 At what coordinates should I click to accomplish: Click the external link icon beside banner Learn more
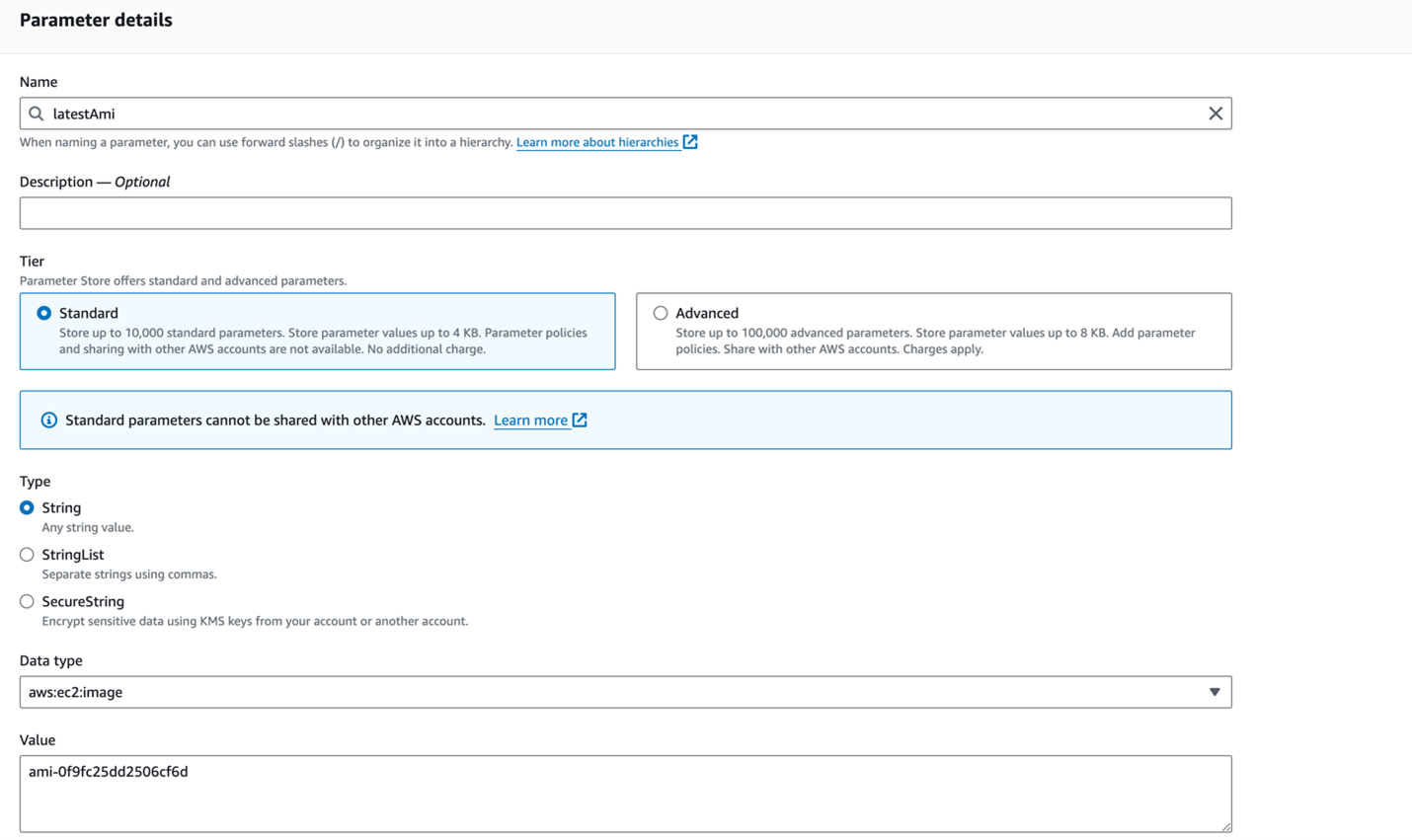580,420
